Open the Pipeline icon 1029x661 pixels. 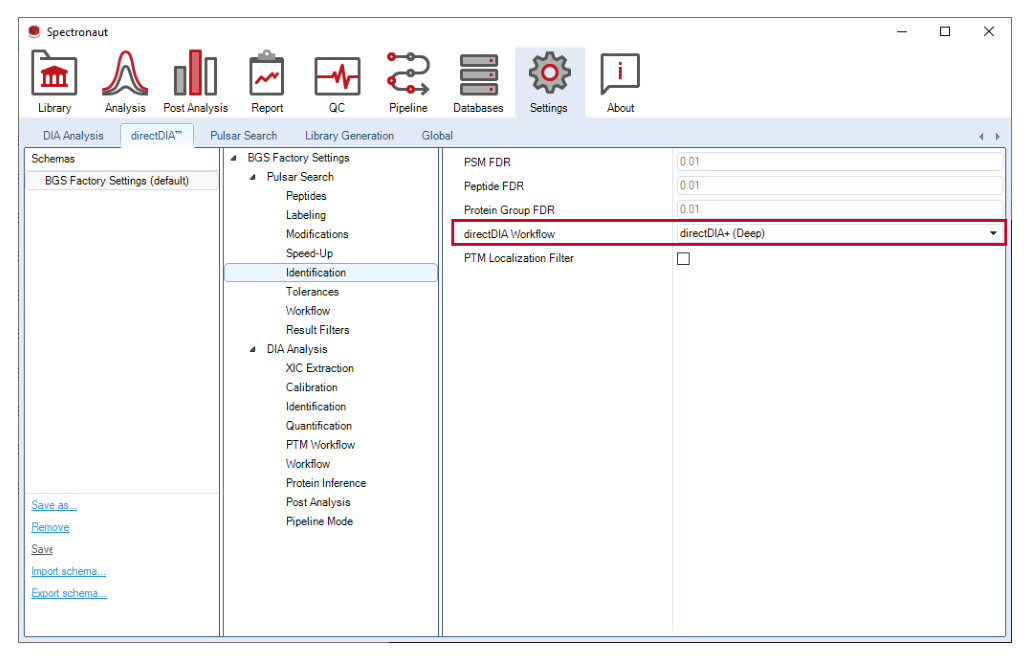tap(408, 74)
